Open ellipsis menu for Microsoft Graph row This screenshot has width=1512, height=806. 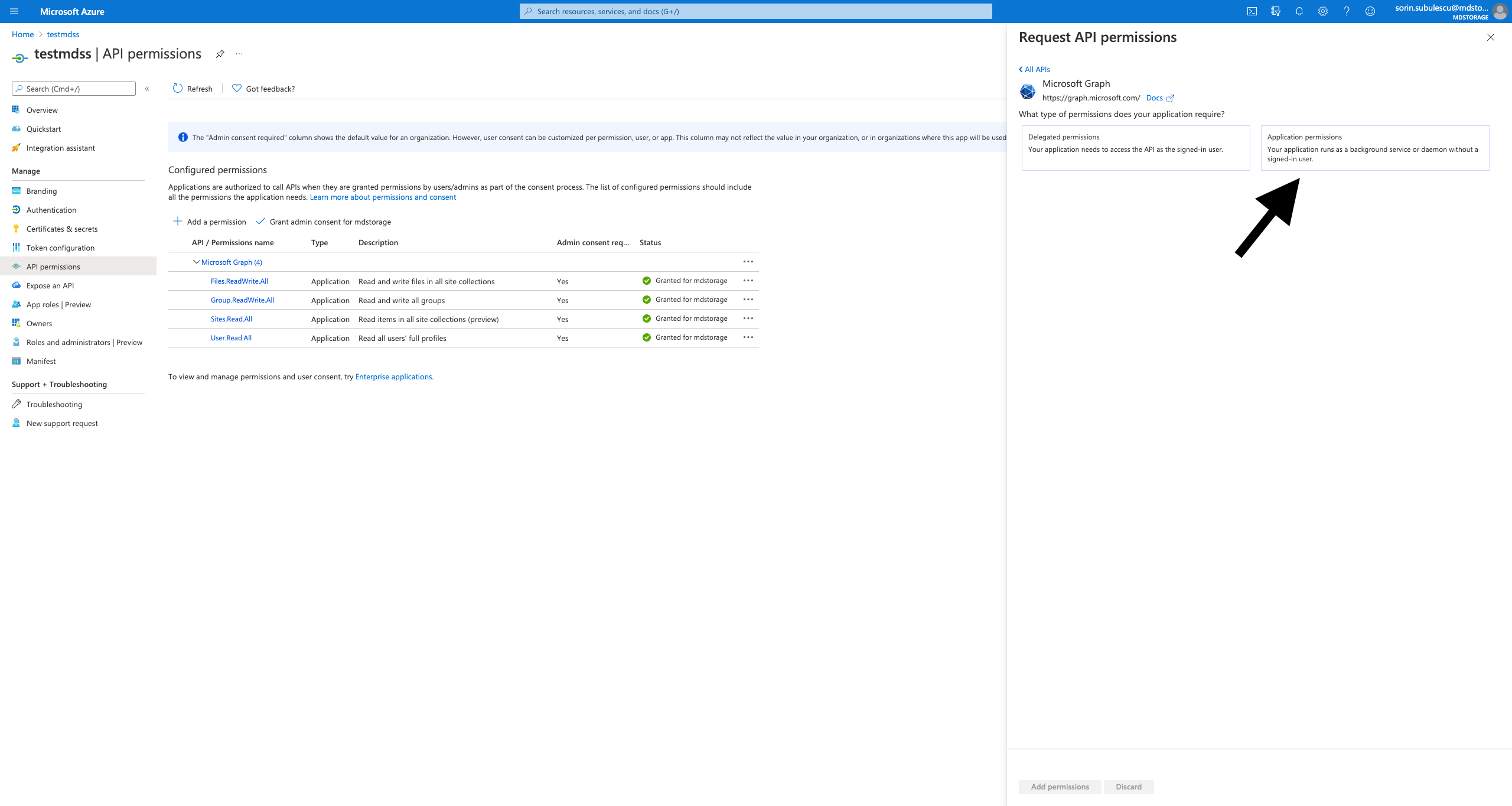(x=748, y=262)
